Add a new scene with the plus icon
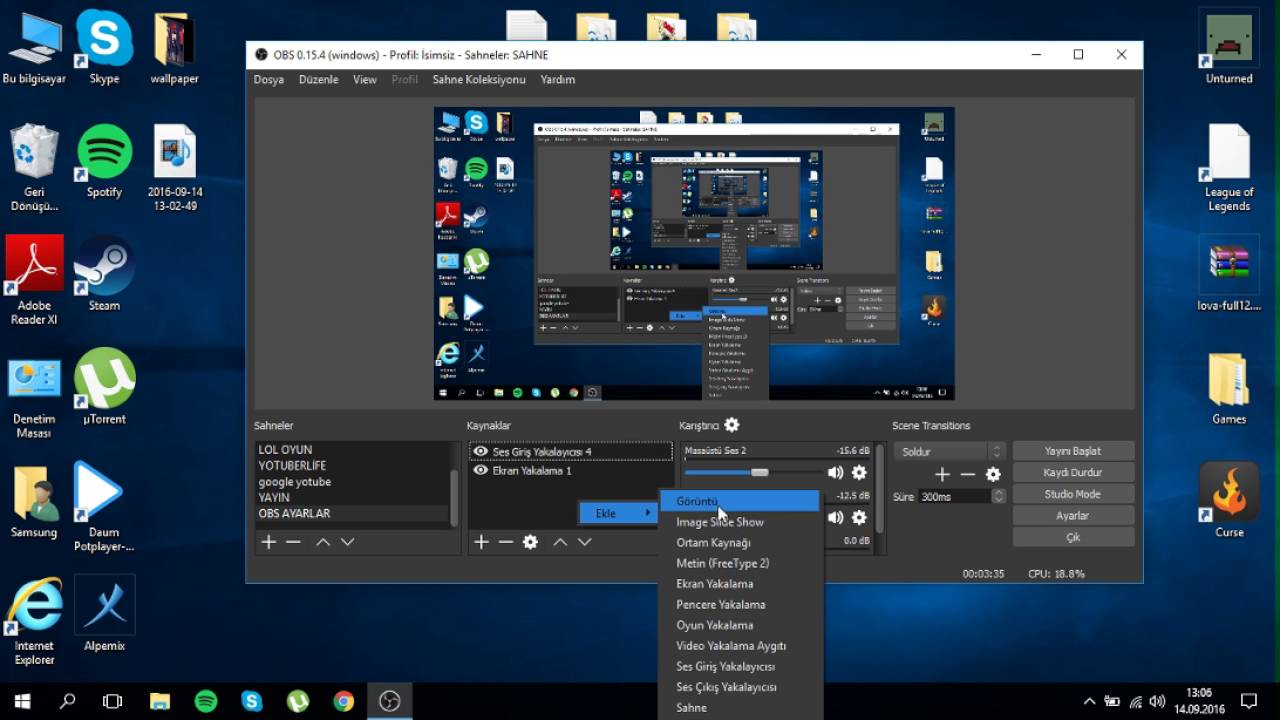This screenshot has width=1280, height=720. coord(268,541)
